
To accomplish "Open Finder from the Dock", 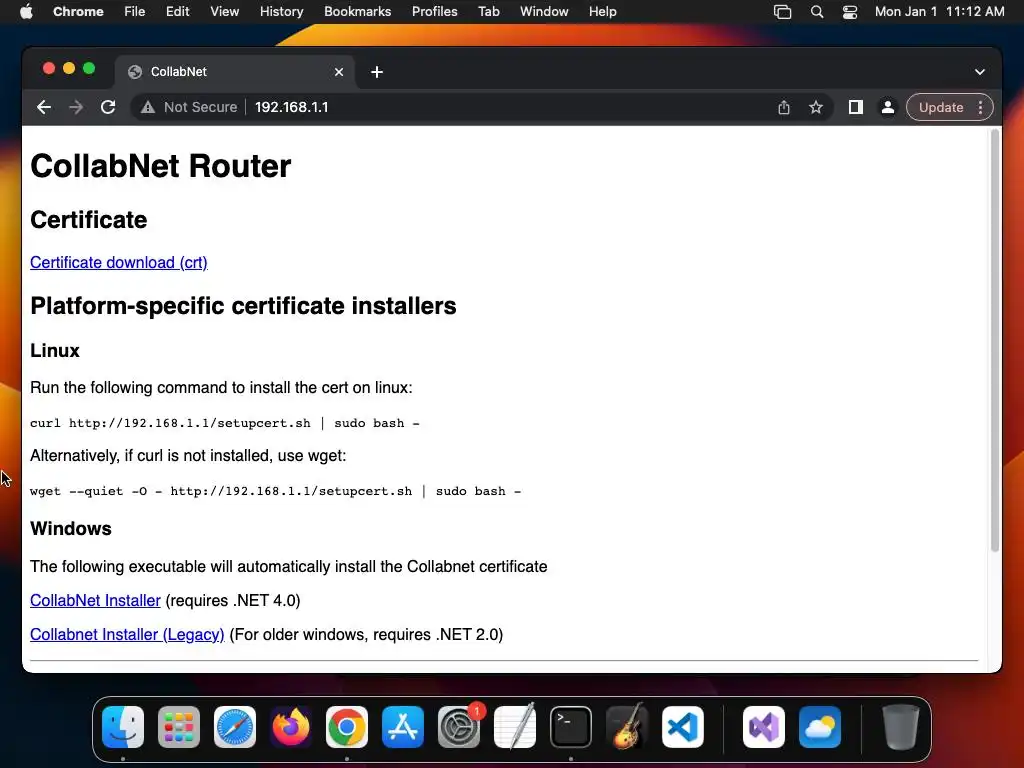I will [x=123, y=727].
